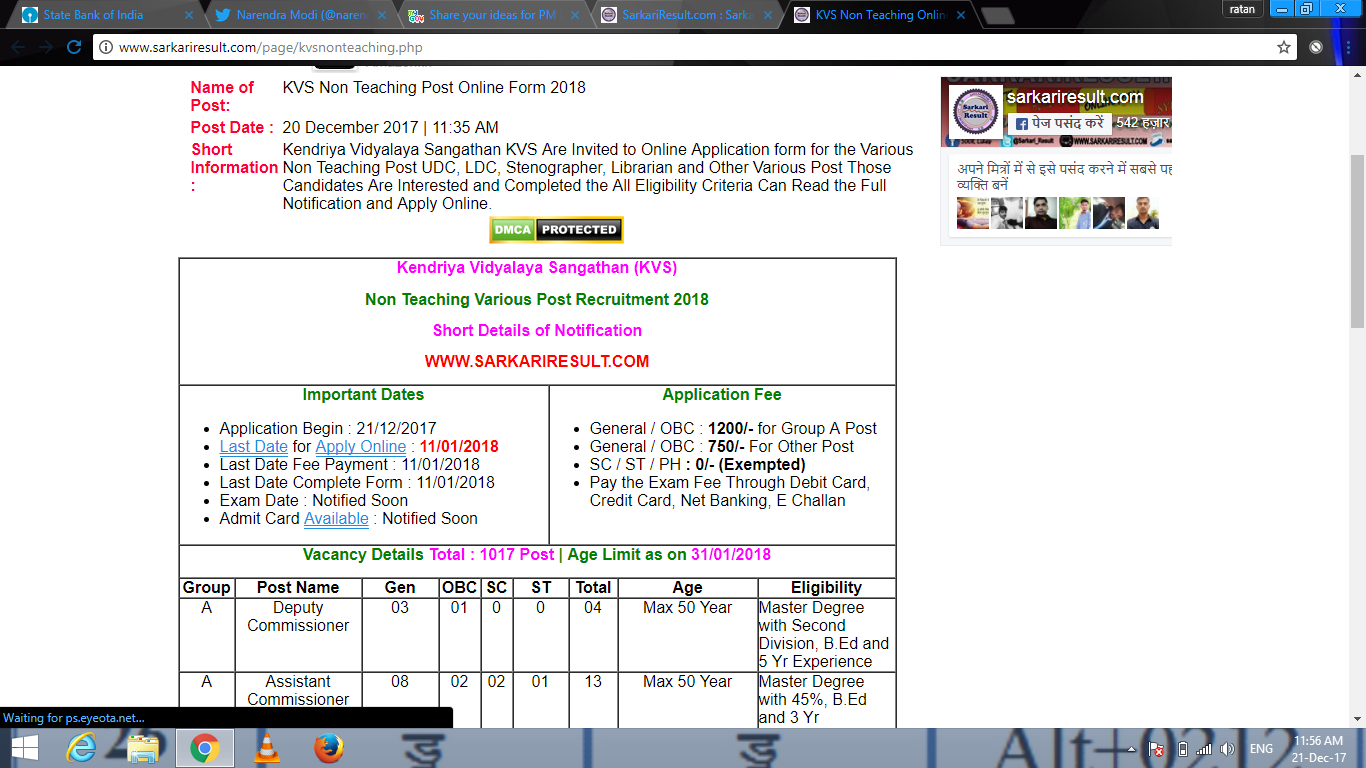Image resolution: width=1366 pixels, height=768 pixels.
Task: Launch VLC media player from taskbar
Action: click(267, 748)
